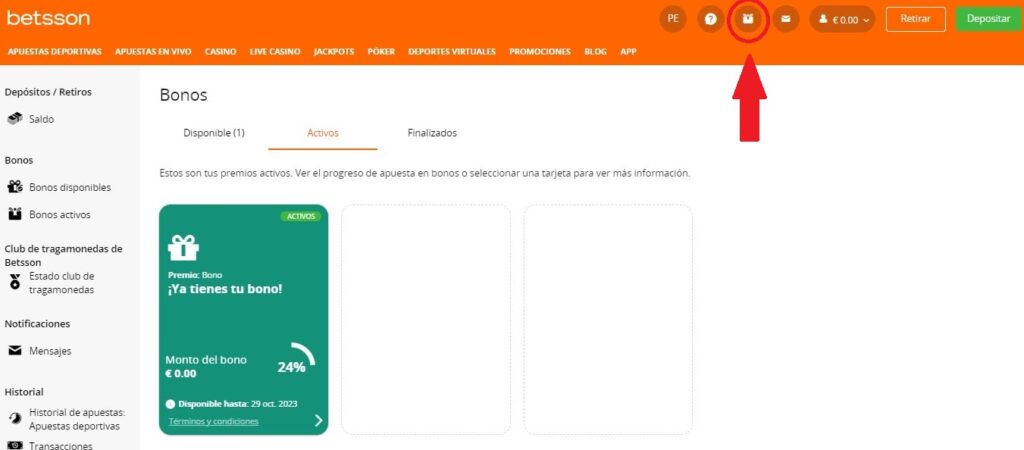Click the info icon beside Disponible hasta

[170, 404]
